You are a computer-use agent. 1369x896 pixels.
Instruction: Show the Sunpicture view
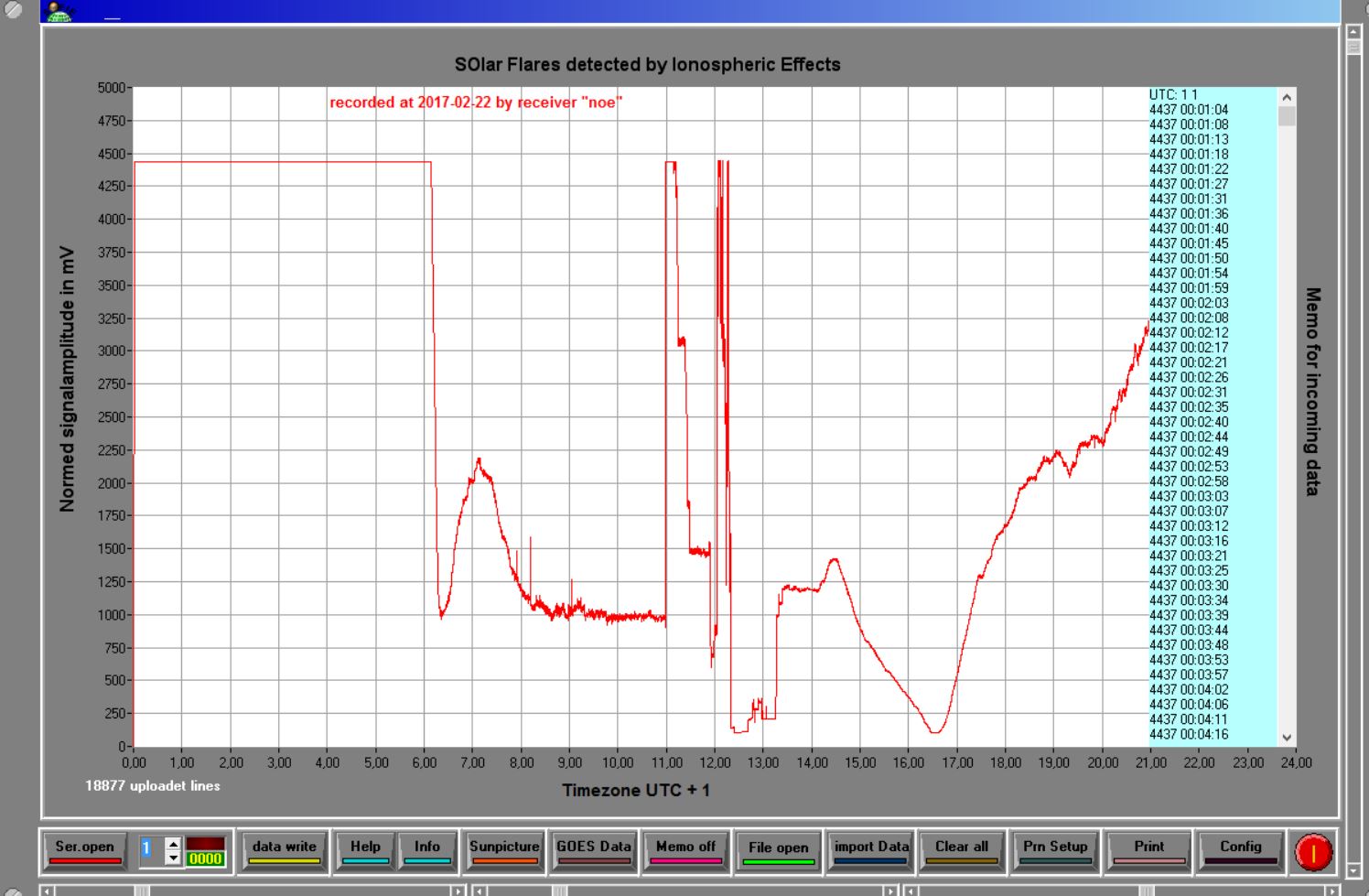tap(504, 850)
